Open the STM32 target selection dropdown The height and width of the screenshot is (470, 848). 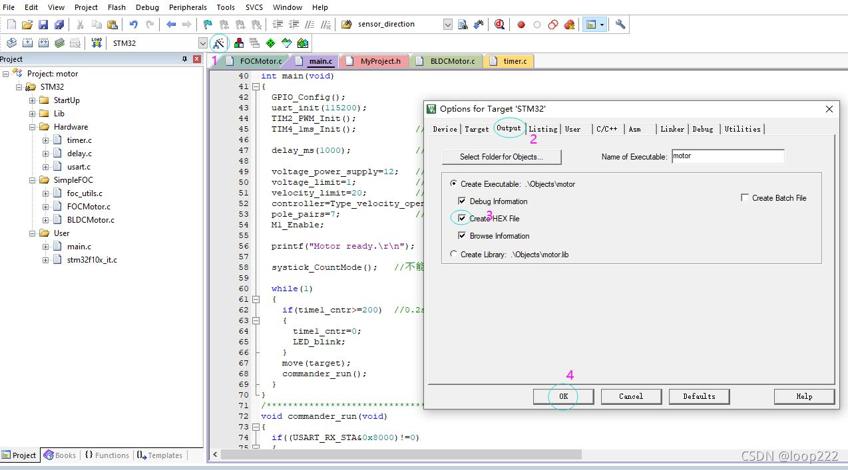[x=202, y=43]
